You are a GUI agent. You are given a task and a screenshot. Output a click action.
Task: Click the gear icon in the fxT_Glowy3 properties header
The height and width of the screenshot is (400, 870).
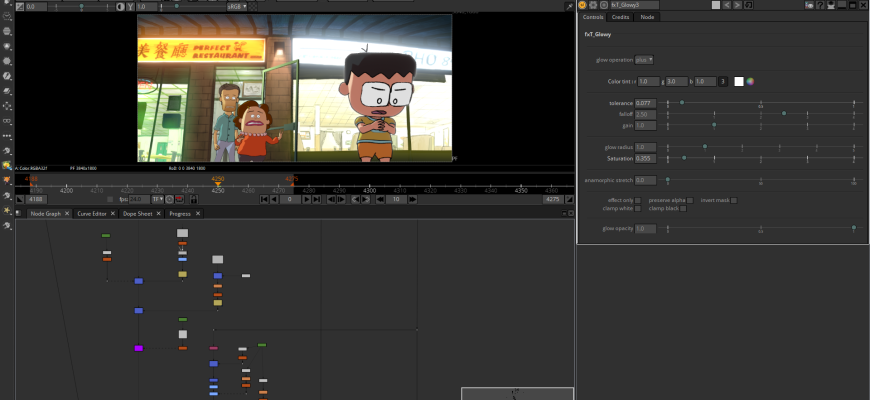pyautogui.click(x=593, y=5)
